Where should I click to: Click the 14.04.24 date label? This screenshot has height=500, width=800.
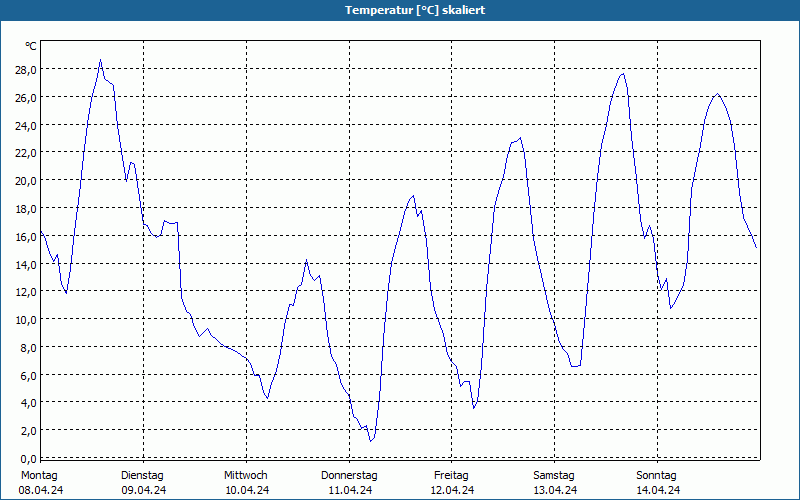(658, 490)
